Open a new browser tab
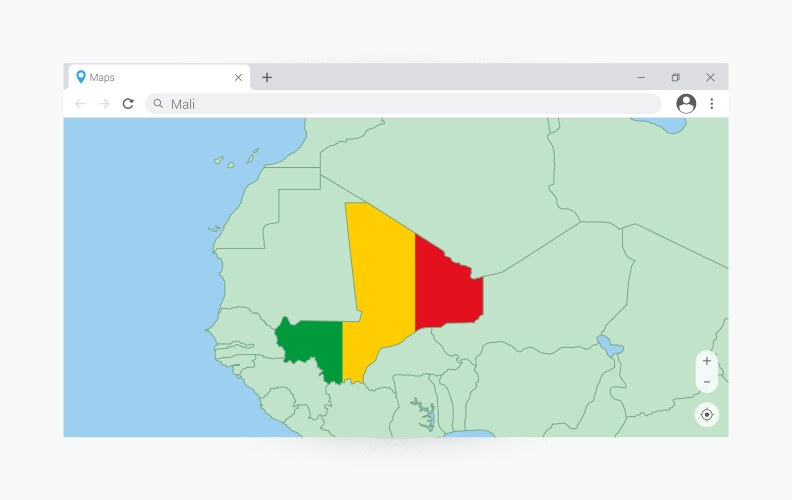Screen dimensions: 792x500 click(267, 78)
